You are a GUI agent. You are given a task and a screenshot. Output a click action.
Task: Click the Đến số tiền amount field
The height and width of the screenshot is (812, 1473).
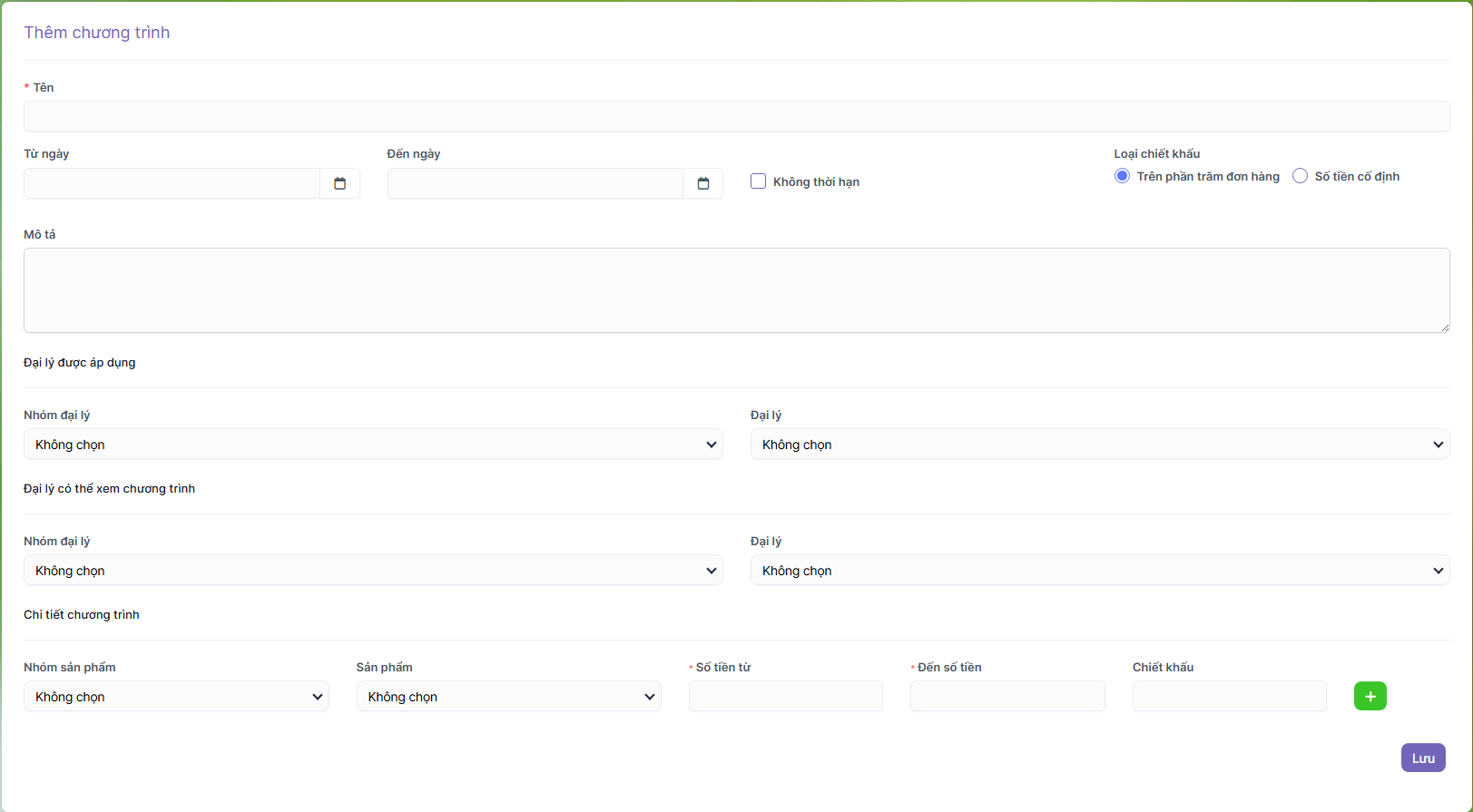[1007, 696]
